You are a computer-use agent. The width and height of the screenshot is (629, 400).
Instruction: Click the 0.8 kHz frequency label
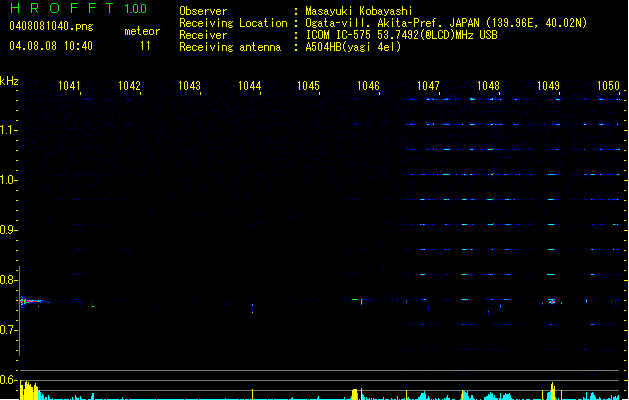coord(8,280)
